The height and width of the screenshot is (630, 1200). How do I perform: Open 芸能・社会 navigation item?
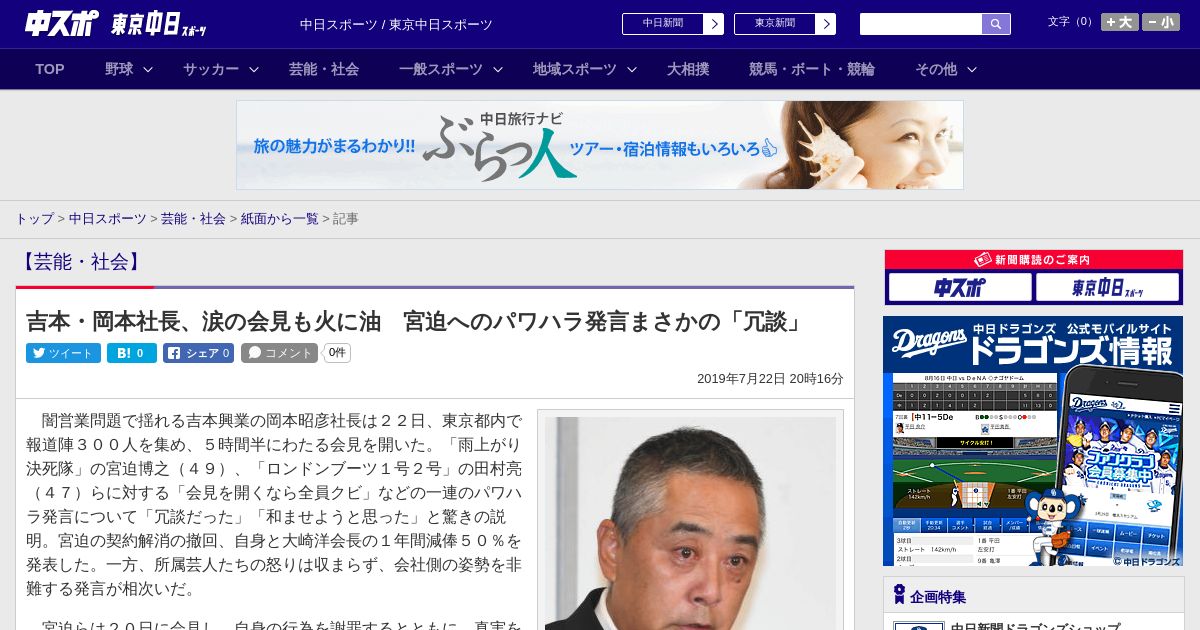(324, 69)
